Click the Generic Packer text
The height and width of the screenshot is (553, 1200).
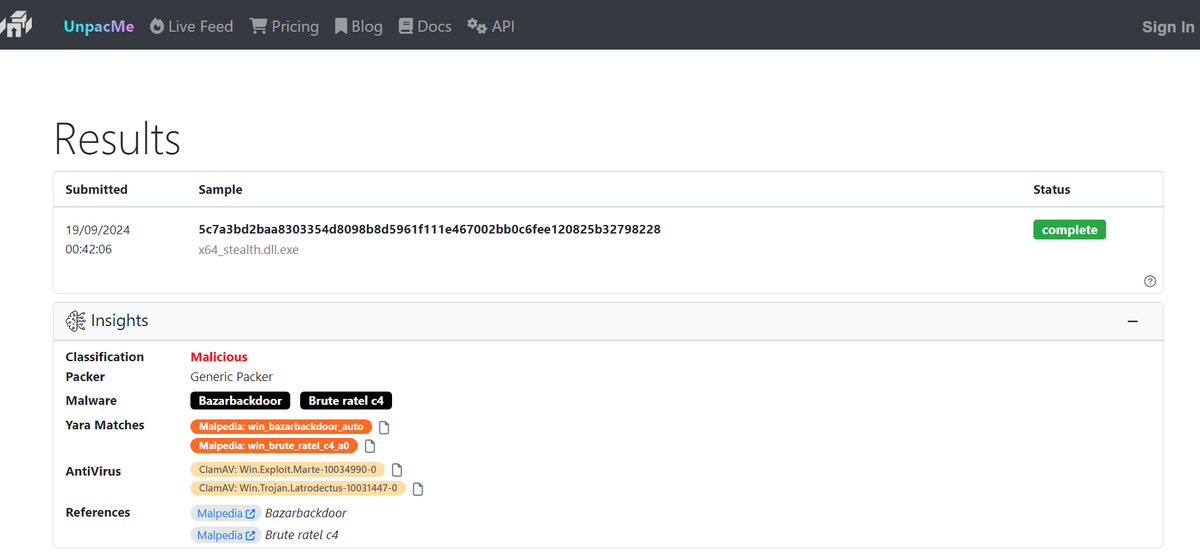(232, 377)
